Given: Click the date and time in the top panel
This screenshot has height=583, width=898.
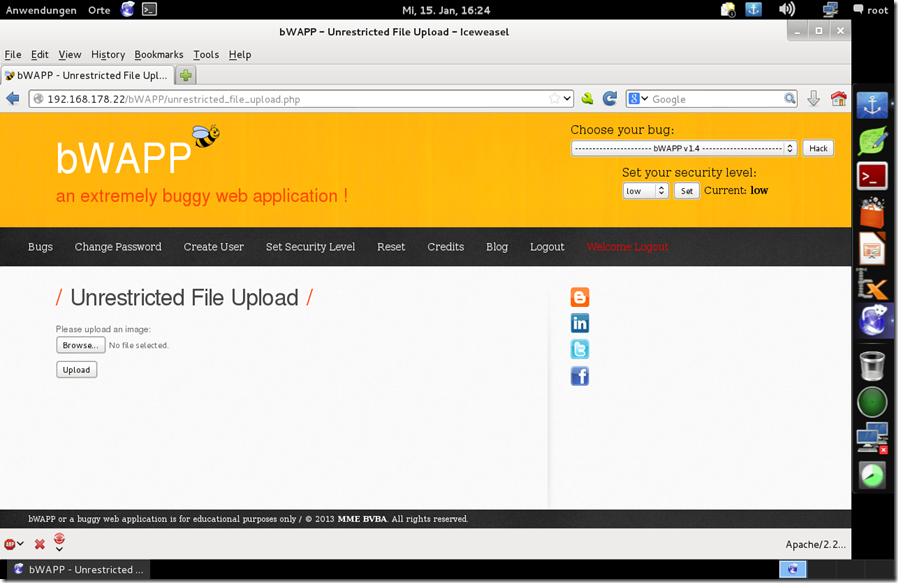Looking at the screenshot, I should [446, 10].
